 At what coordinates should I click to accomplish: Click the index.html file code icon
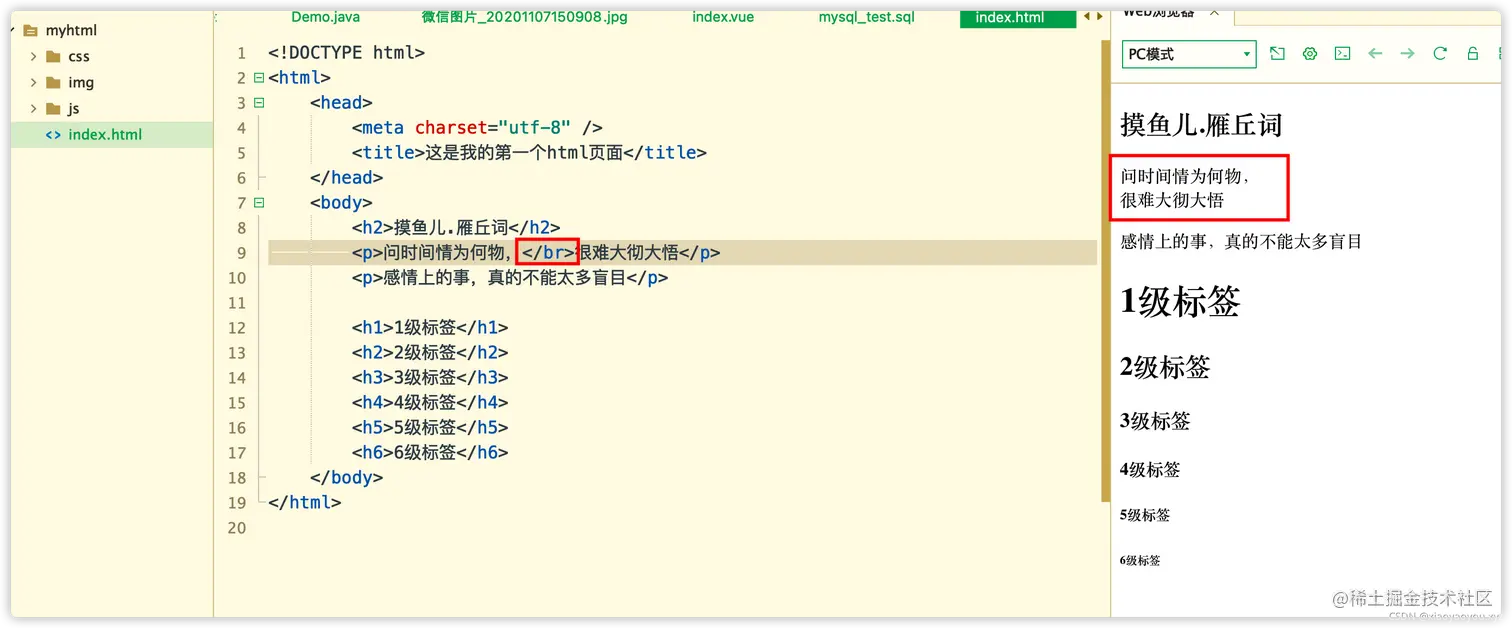click(x=53, y=135)
